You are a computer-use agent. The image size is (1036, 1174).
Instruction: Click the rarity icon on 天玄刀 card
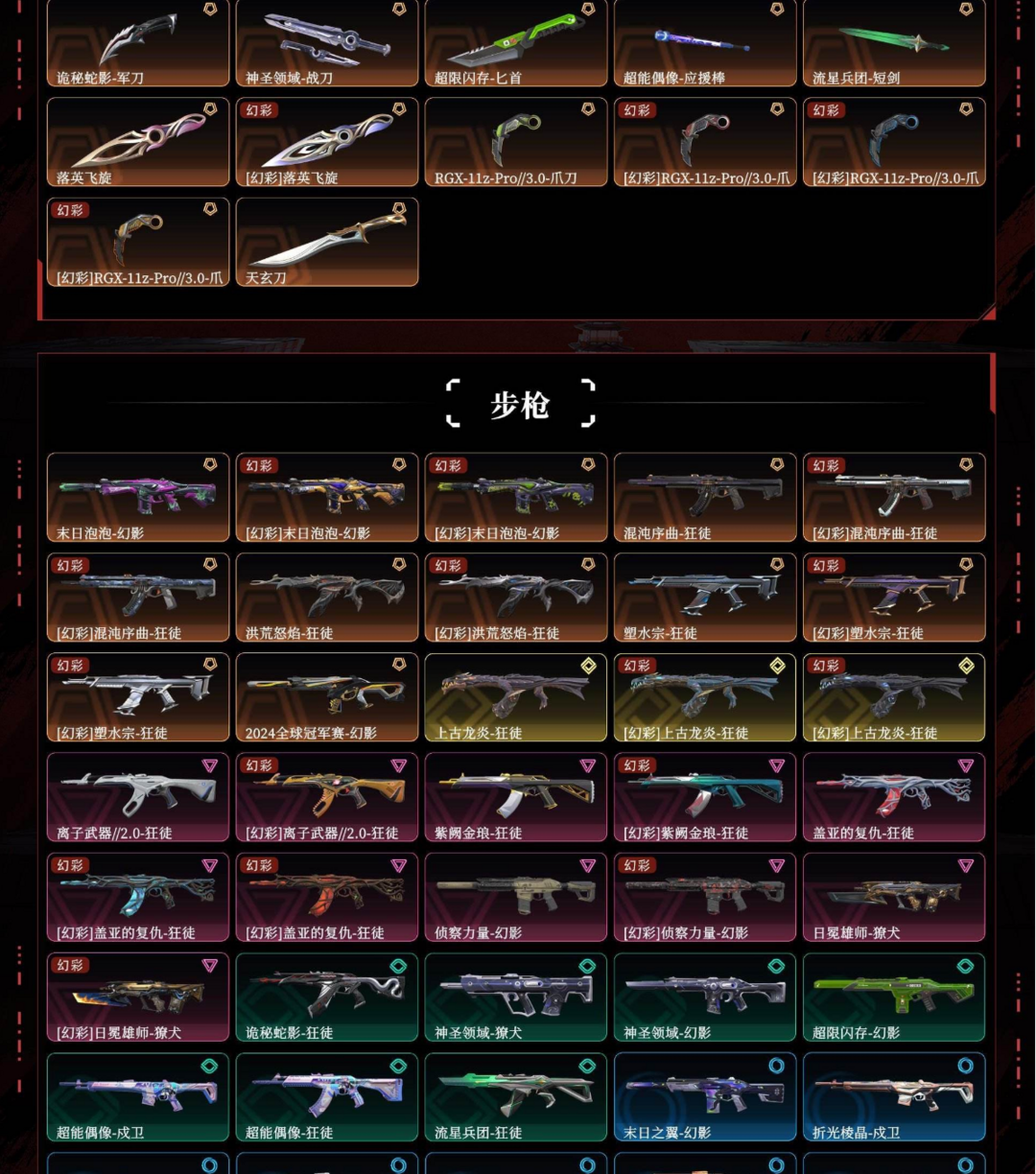399,210
